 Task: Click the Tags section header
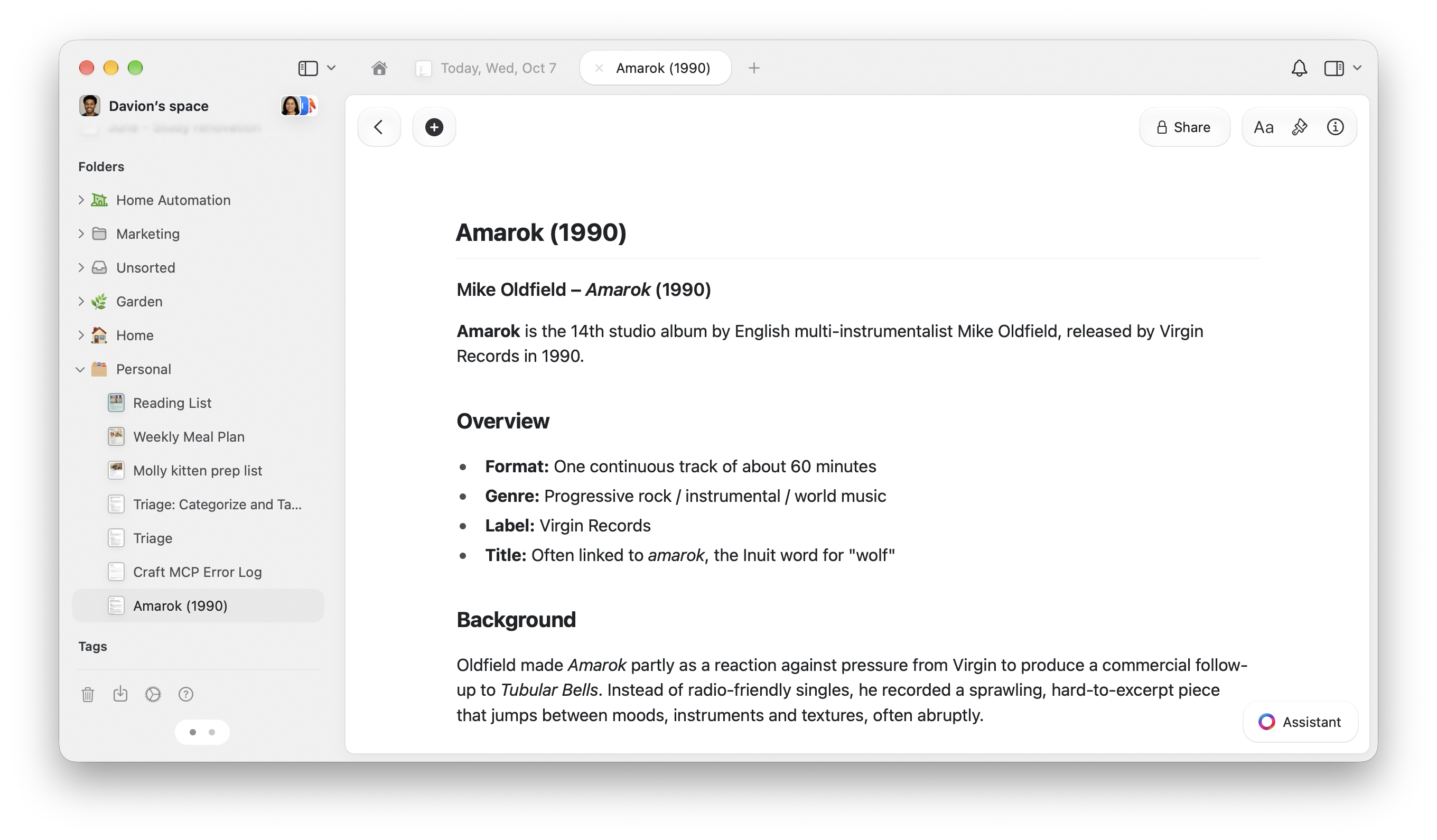point(92,646)
